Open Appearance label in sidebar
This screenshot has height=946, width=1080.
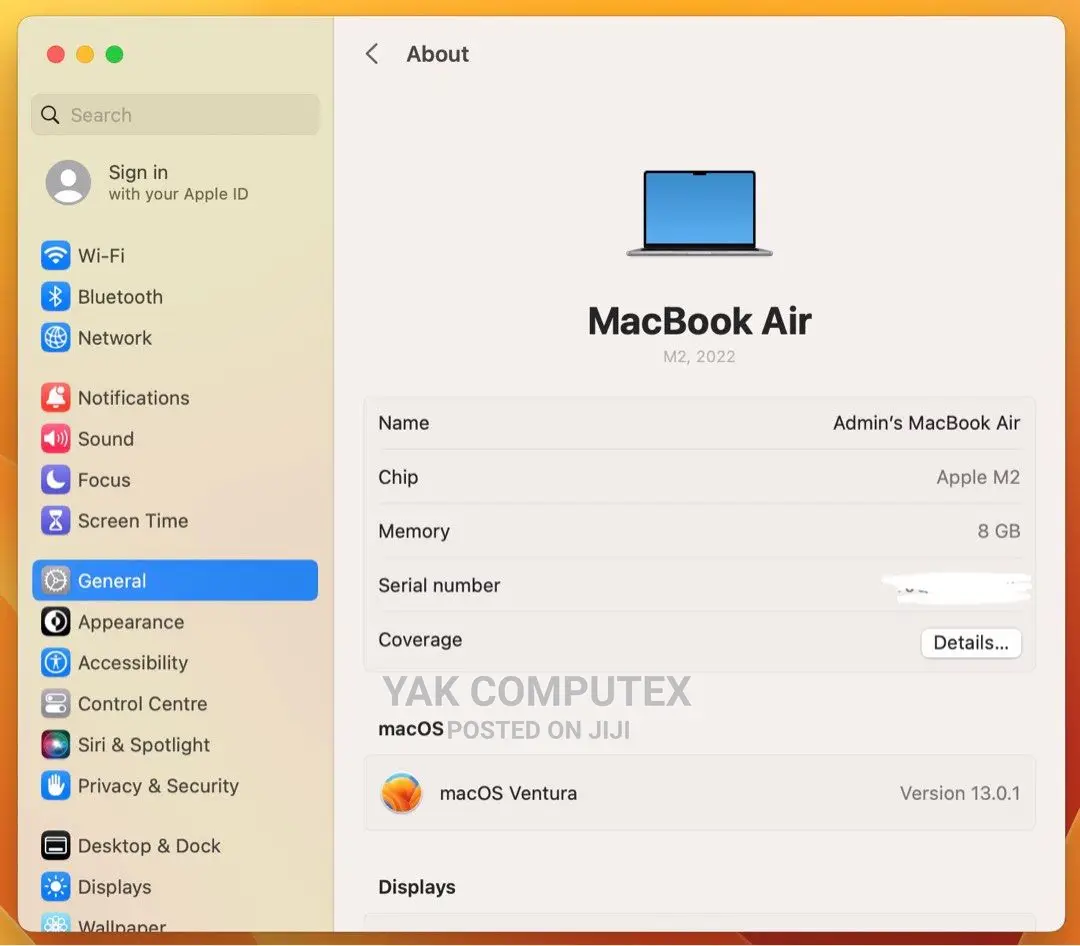click(x=131, y=621)
